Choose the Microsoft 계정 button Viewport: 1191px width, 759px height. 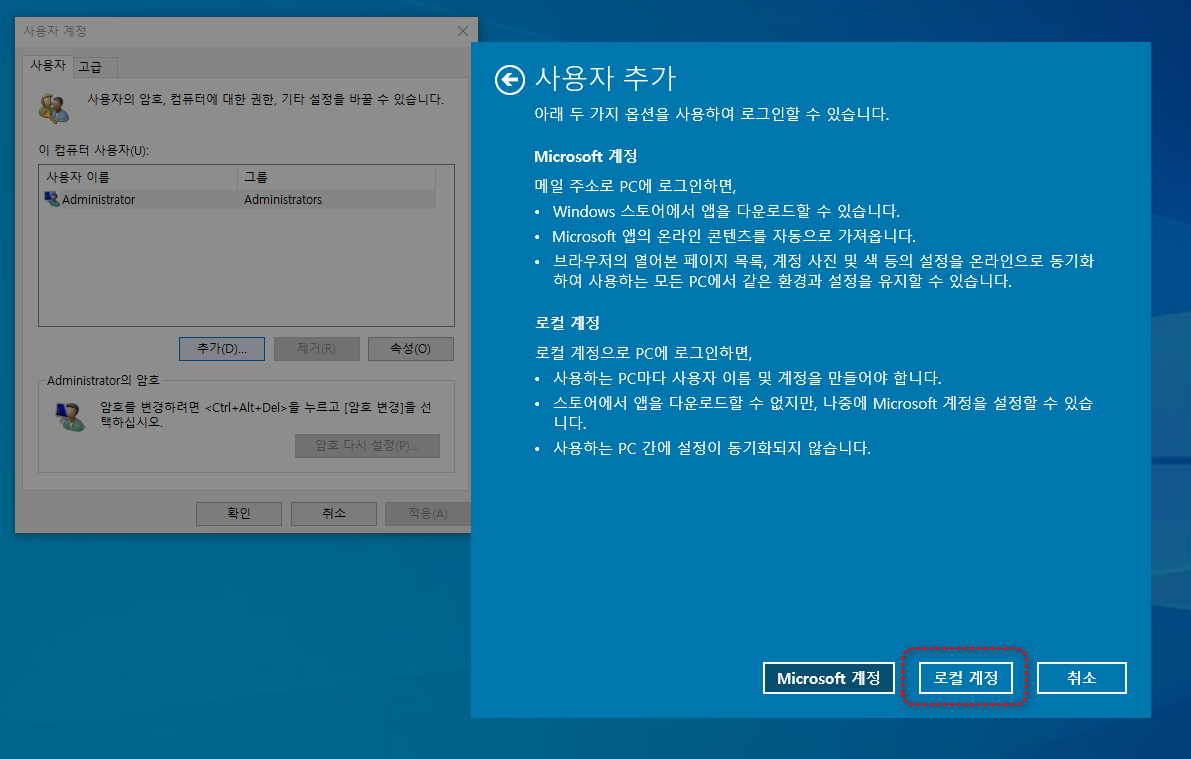coord(828,678)
